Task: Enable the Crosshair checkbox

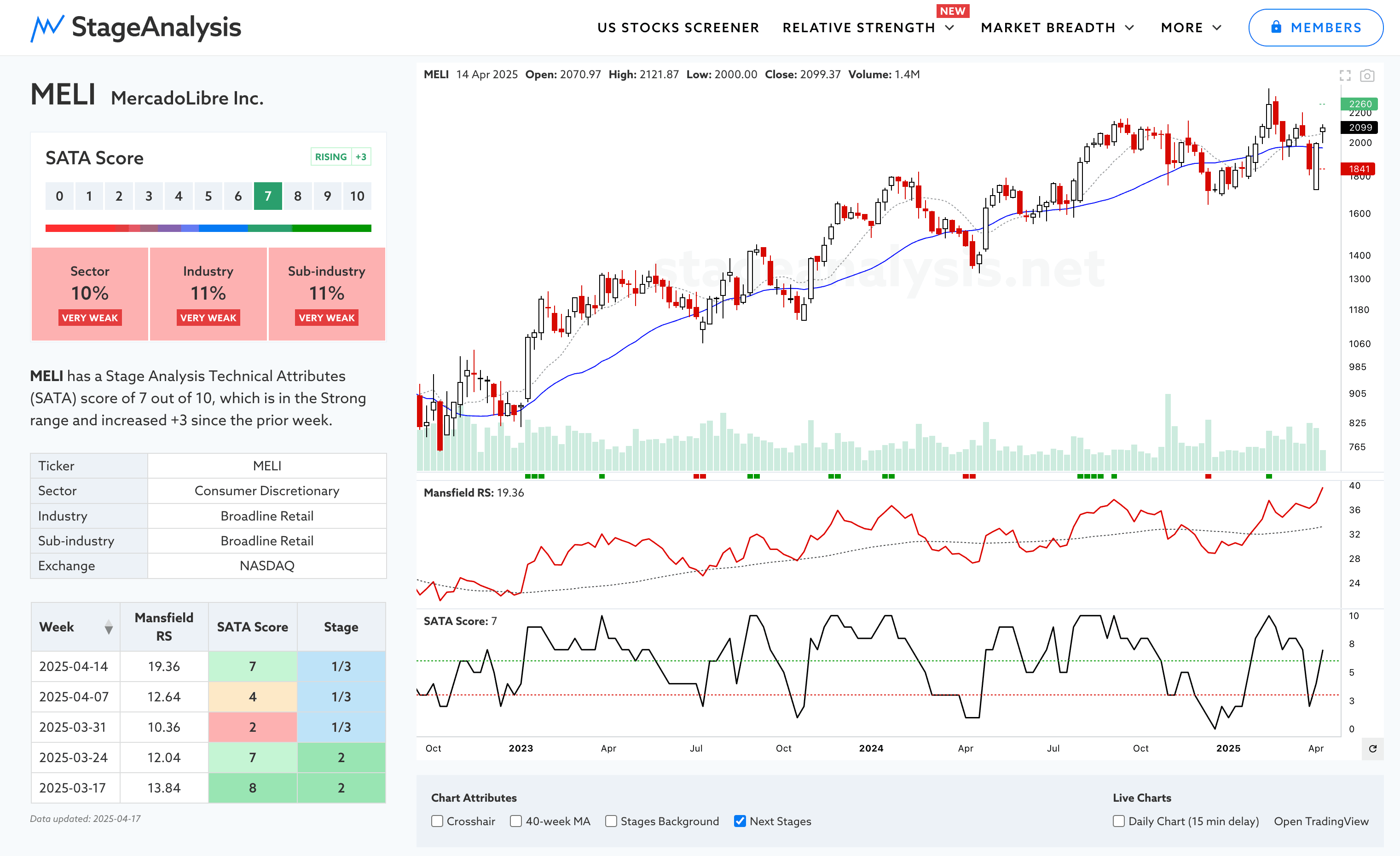Action: click(437, 821)
